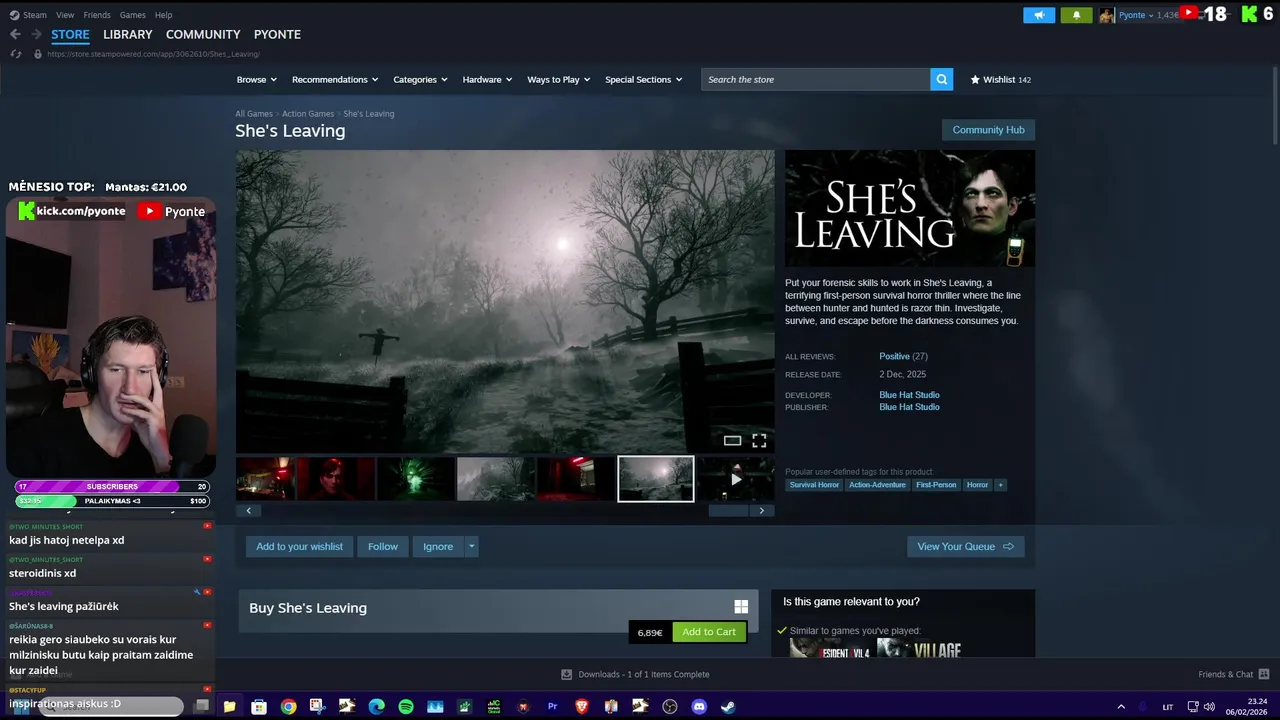
Task: Select the First-Person tag
Action: tap(936, 485)
